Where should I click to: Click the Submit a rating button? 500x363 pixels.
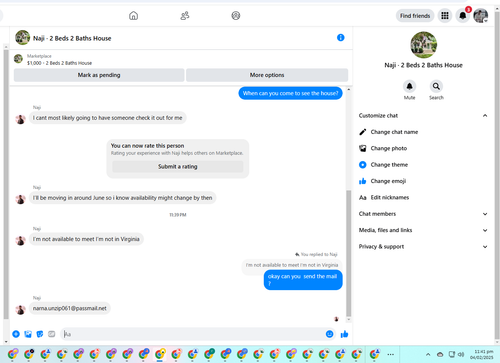click(178, 166)
